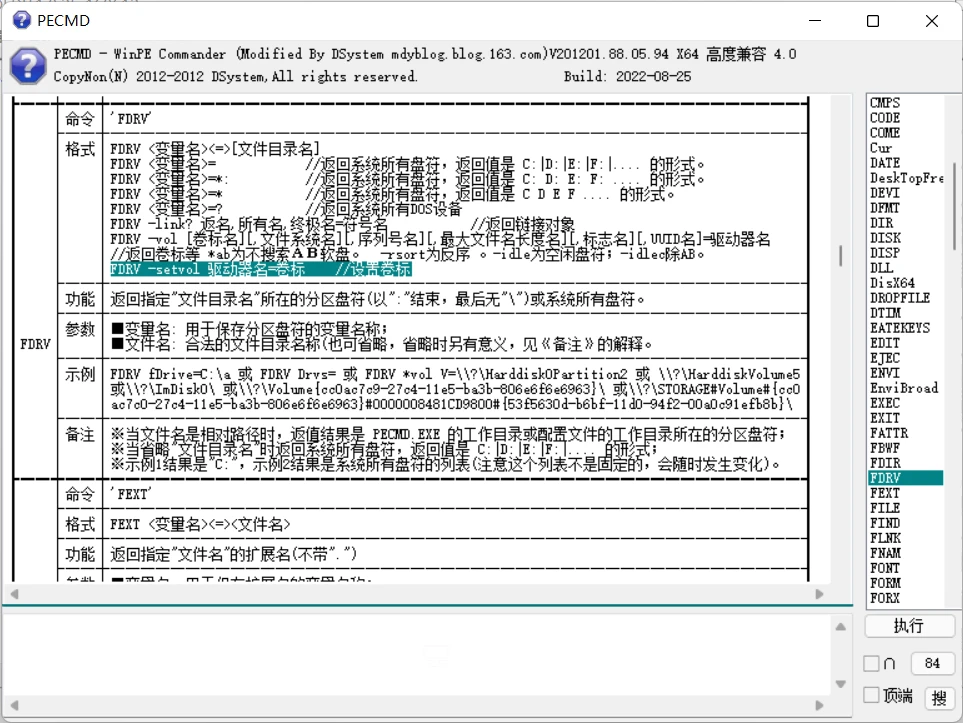Screen dimensions: 963x723
Task: Click inside the lower command input area
Action: click(x=418, y=655)
